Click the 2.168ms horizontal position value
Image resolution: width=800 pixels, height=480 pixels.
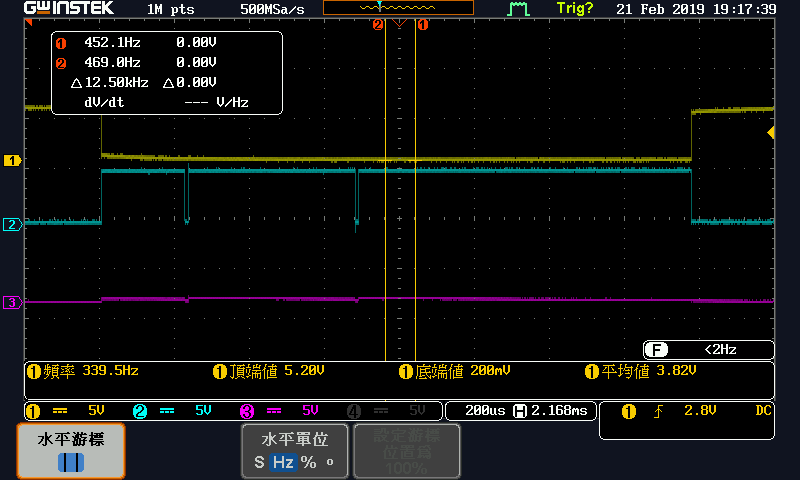[559, 411]
